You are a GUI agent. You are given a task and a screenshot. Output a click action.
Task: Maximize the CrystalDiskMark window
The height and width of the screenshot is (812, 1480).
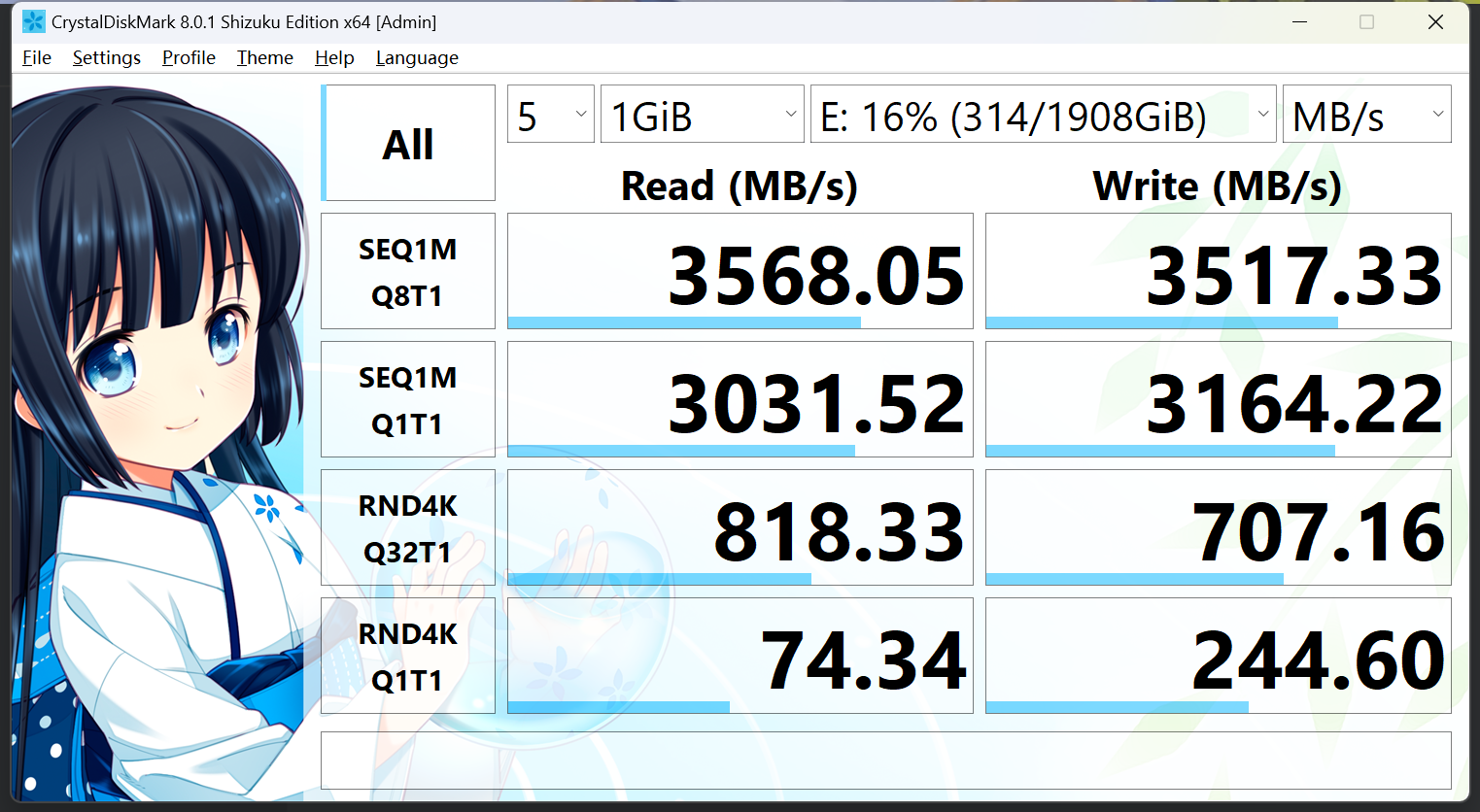tap(1366, 21)
